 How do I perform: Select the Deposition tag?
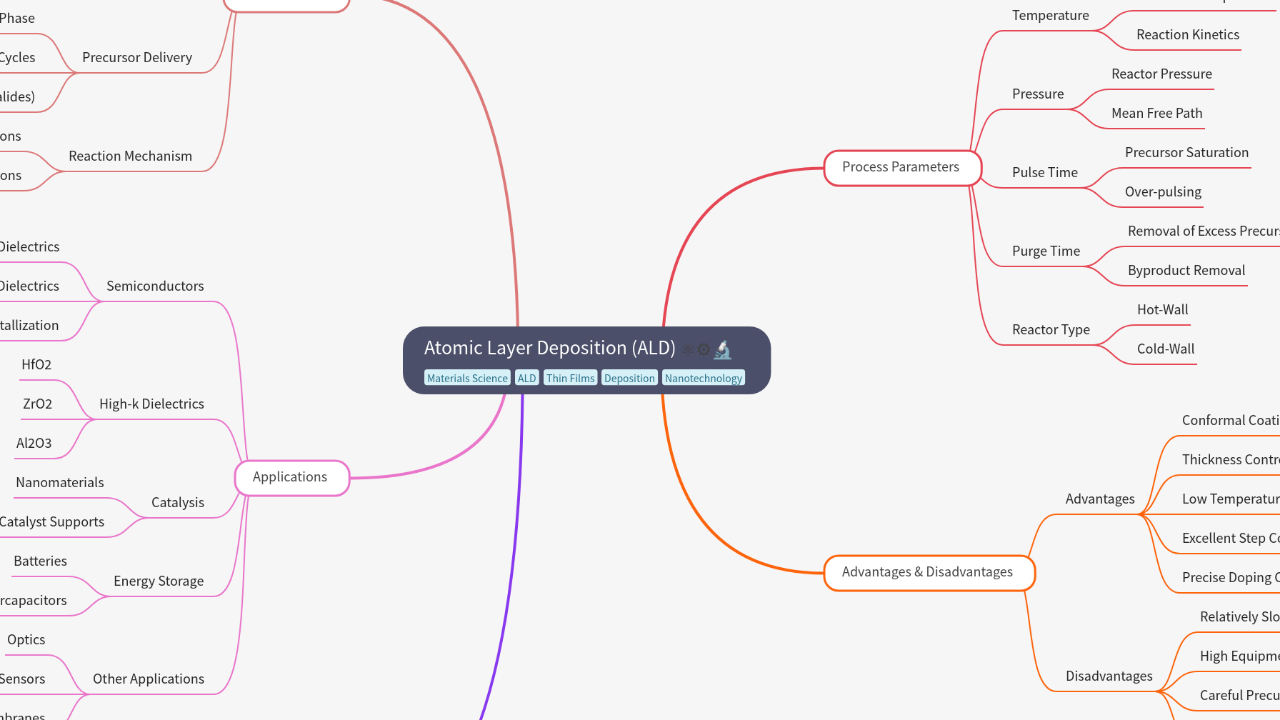coord(629,378)
